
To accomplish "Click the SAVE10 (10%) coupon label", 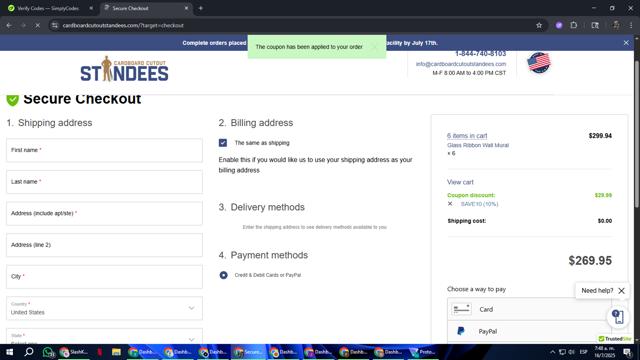I will (479, 204).
